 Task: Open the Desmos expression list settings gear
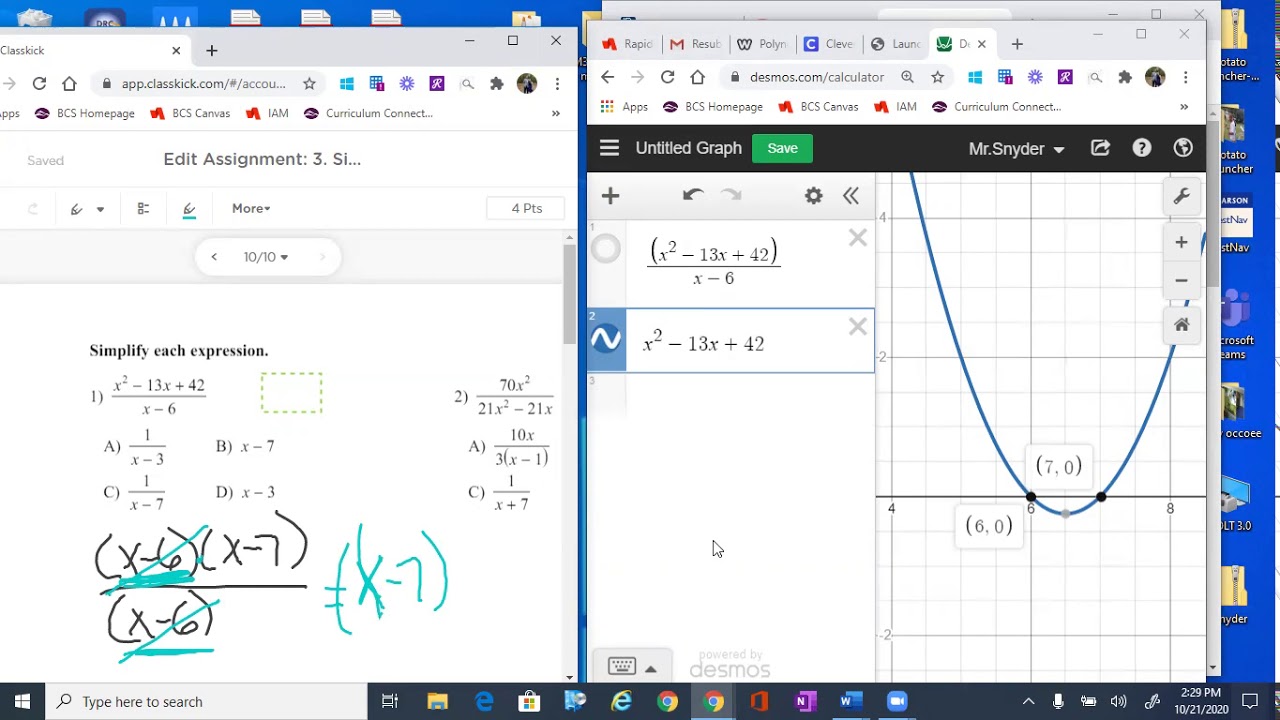click(814, 196)
